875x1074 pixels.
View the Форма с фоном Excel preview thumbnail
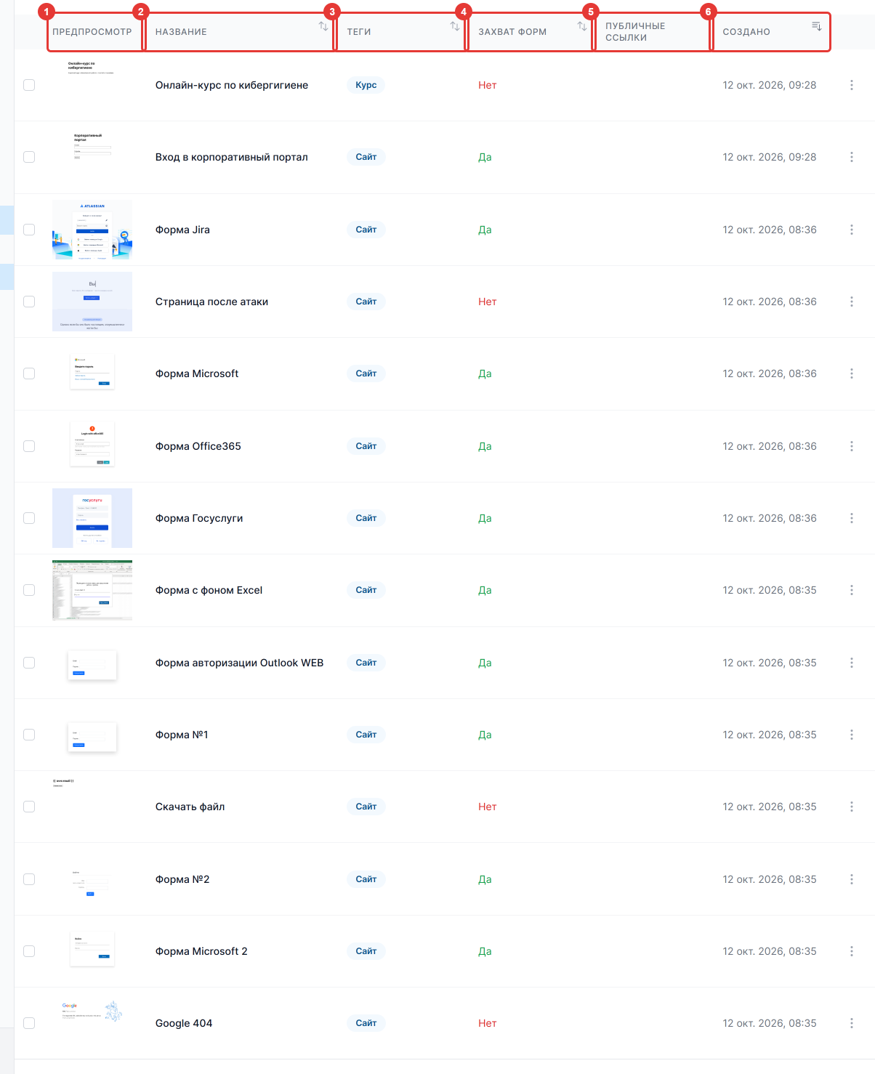(92, 590)
